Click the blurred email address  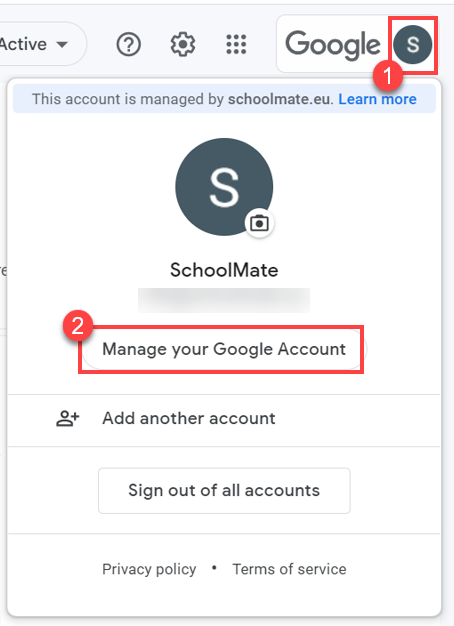point(224,300)
